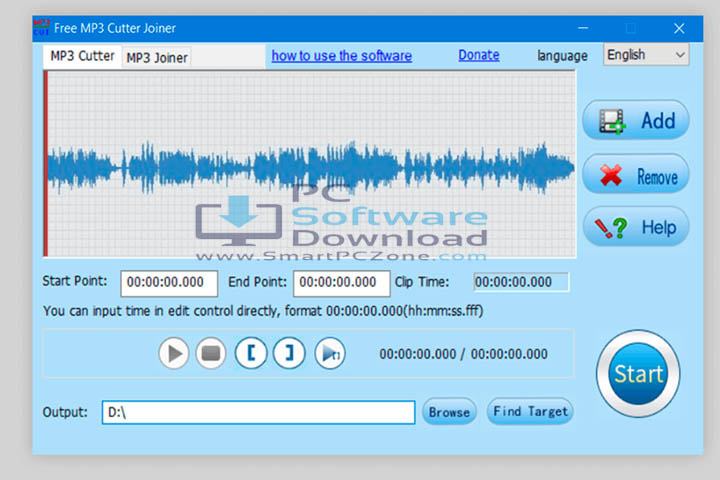Select the MP3 Cutter tab
This screenshot has width=720, height=480.
coord(82,56)
